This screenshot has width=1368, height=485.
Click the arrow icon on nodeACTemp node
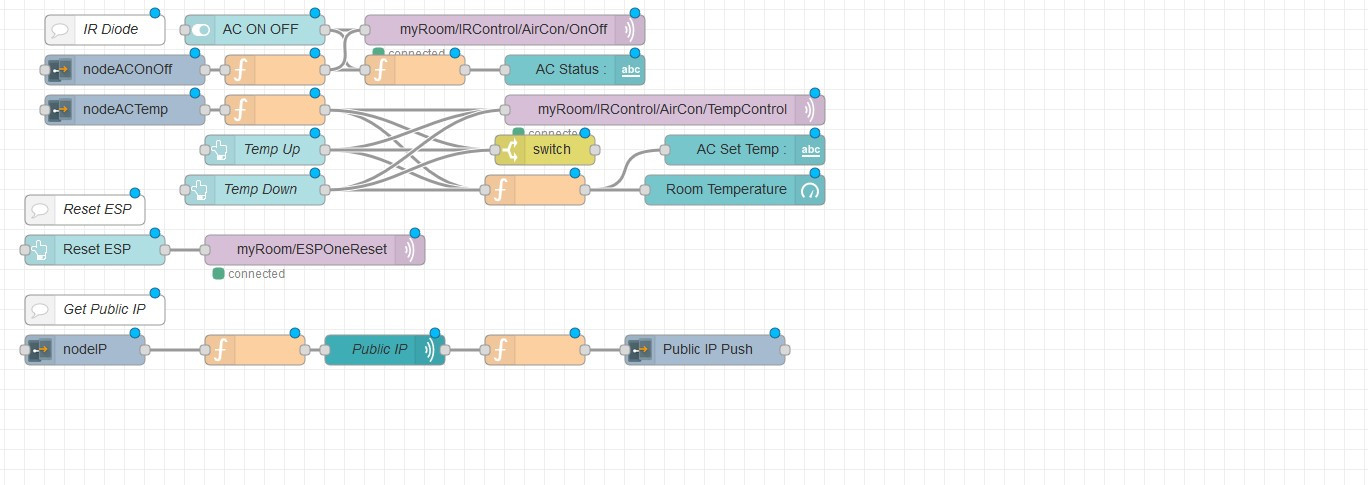click(60, 110)
